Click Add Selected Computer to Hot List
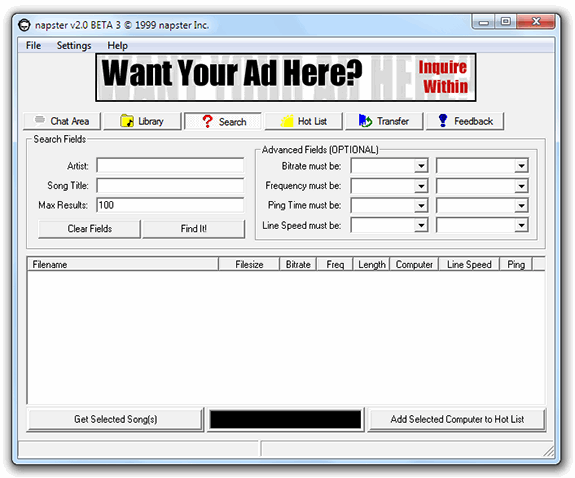Viewport: 575px width, 478px height. coord(457,419)
